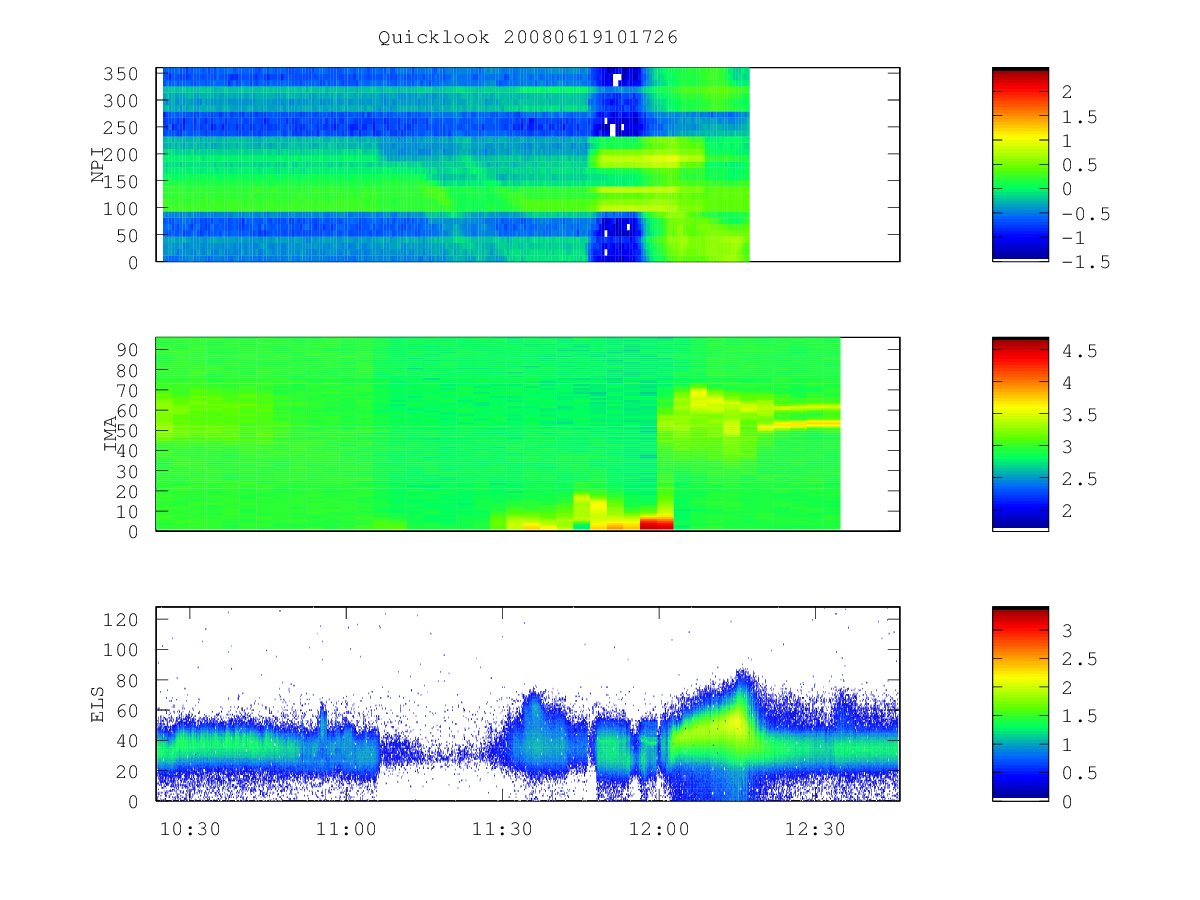The image size is (1200, 900).
Task: Select the NPI axis label
Action: (98, 165)
